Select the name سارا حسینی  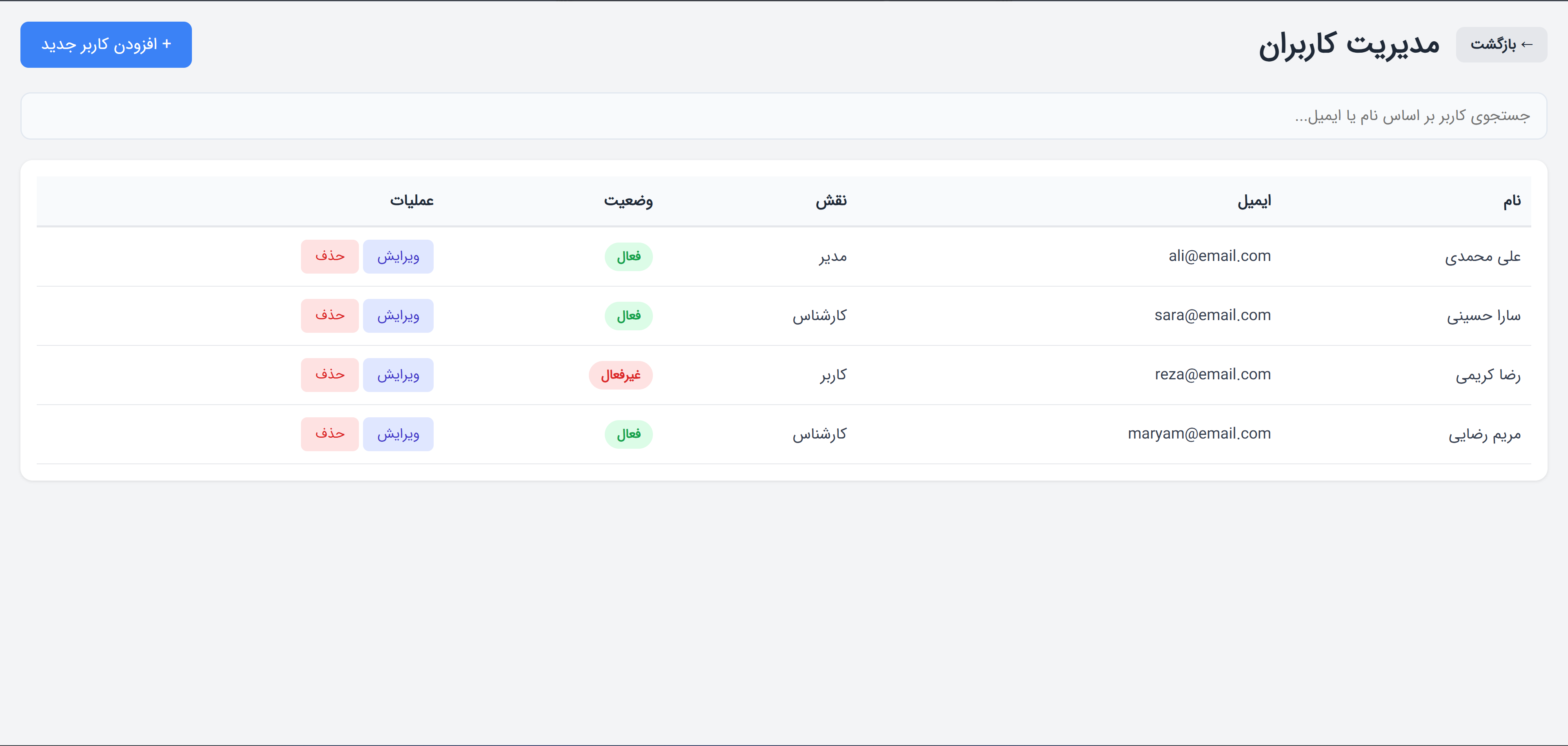[x=1484, y=316]
